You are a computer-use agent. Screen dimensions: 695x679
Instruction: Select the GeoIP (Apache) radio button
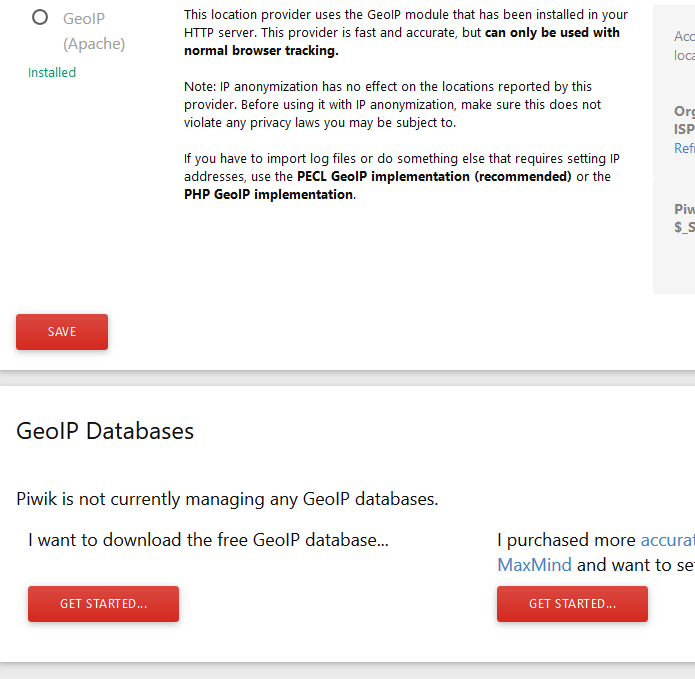[x=40, y=18]
